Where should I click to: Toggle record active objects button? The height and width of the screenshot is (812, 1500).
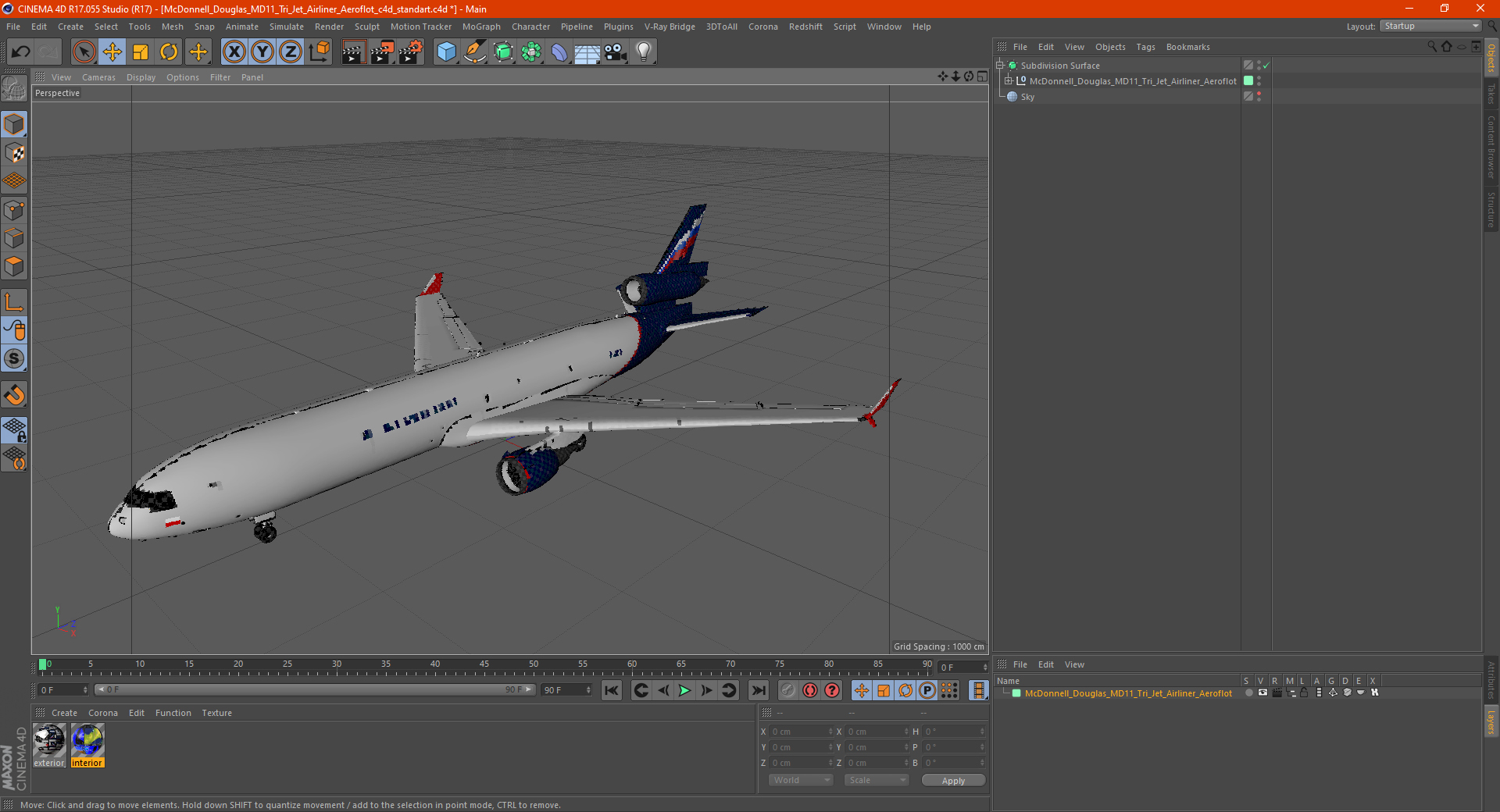(788, 690)
